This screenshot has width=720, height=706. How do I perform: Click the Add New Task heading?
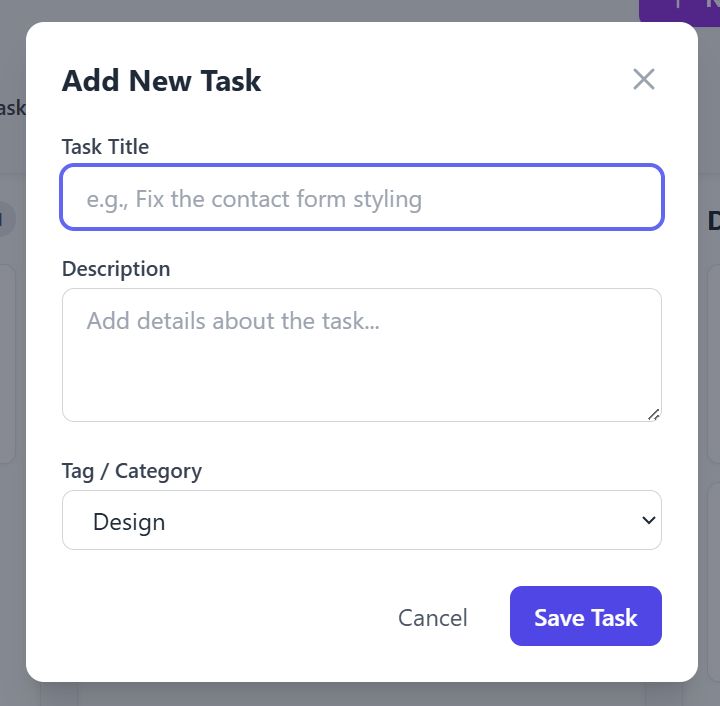tap(161, 81)
